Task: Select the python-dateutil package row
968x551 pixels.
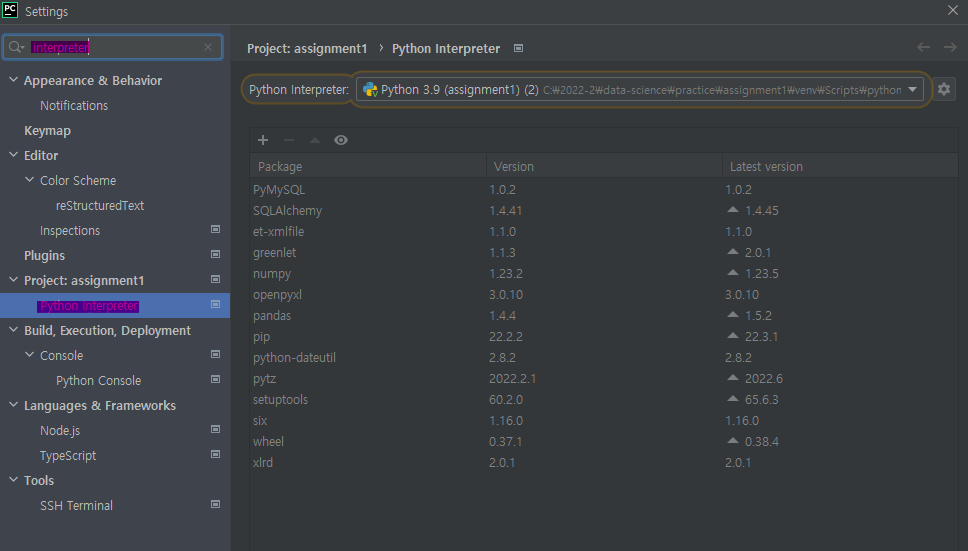Action: (604, 357)
